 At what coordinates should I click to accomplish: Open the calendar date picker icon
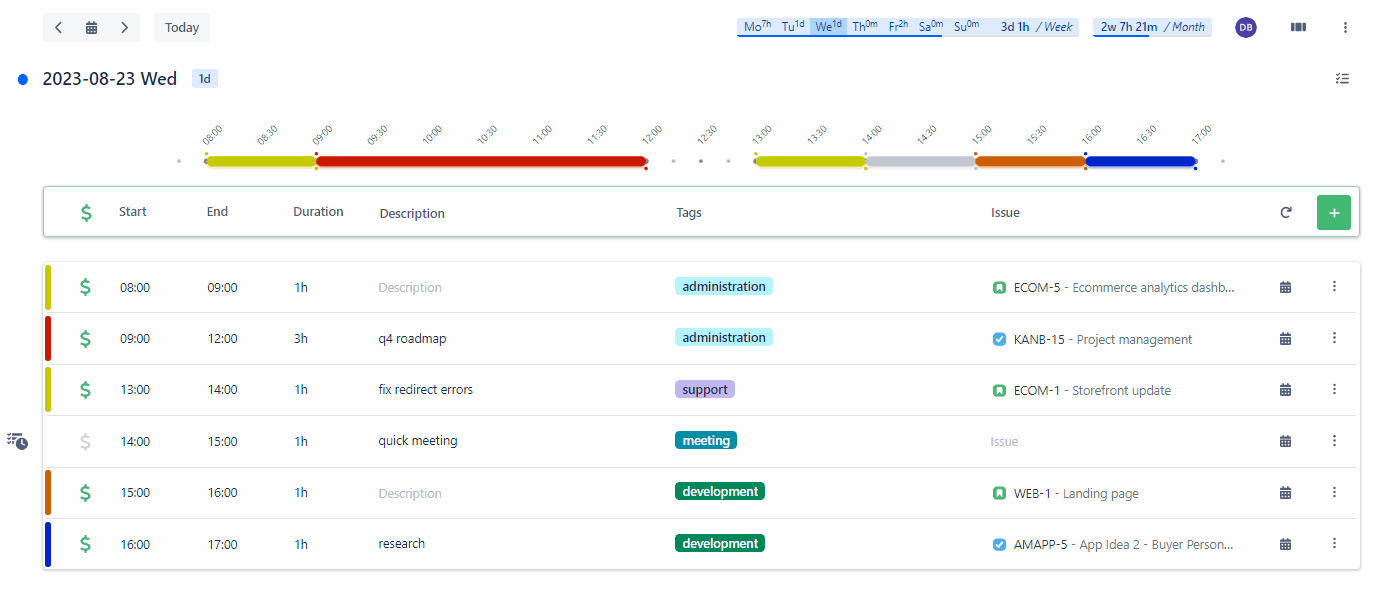(91, 28)
